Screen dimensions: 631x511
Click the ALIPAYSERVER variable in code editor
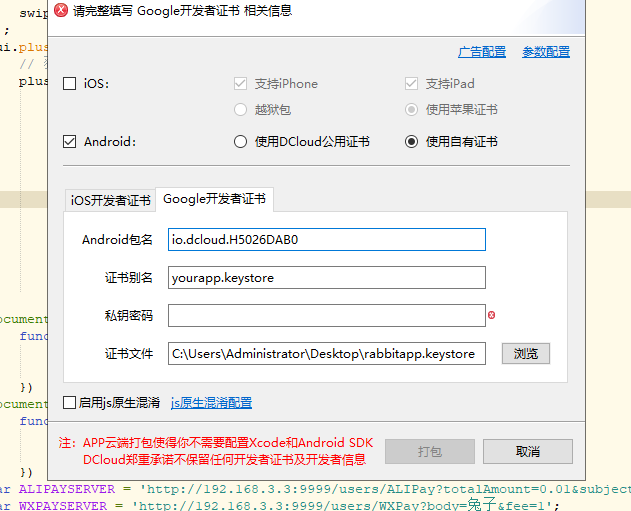coord(67,489)
